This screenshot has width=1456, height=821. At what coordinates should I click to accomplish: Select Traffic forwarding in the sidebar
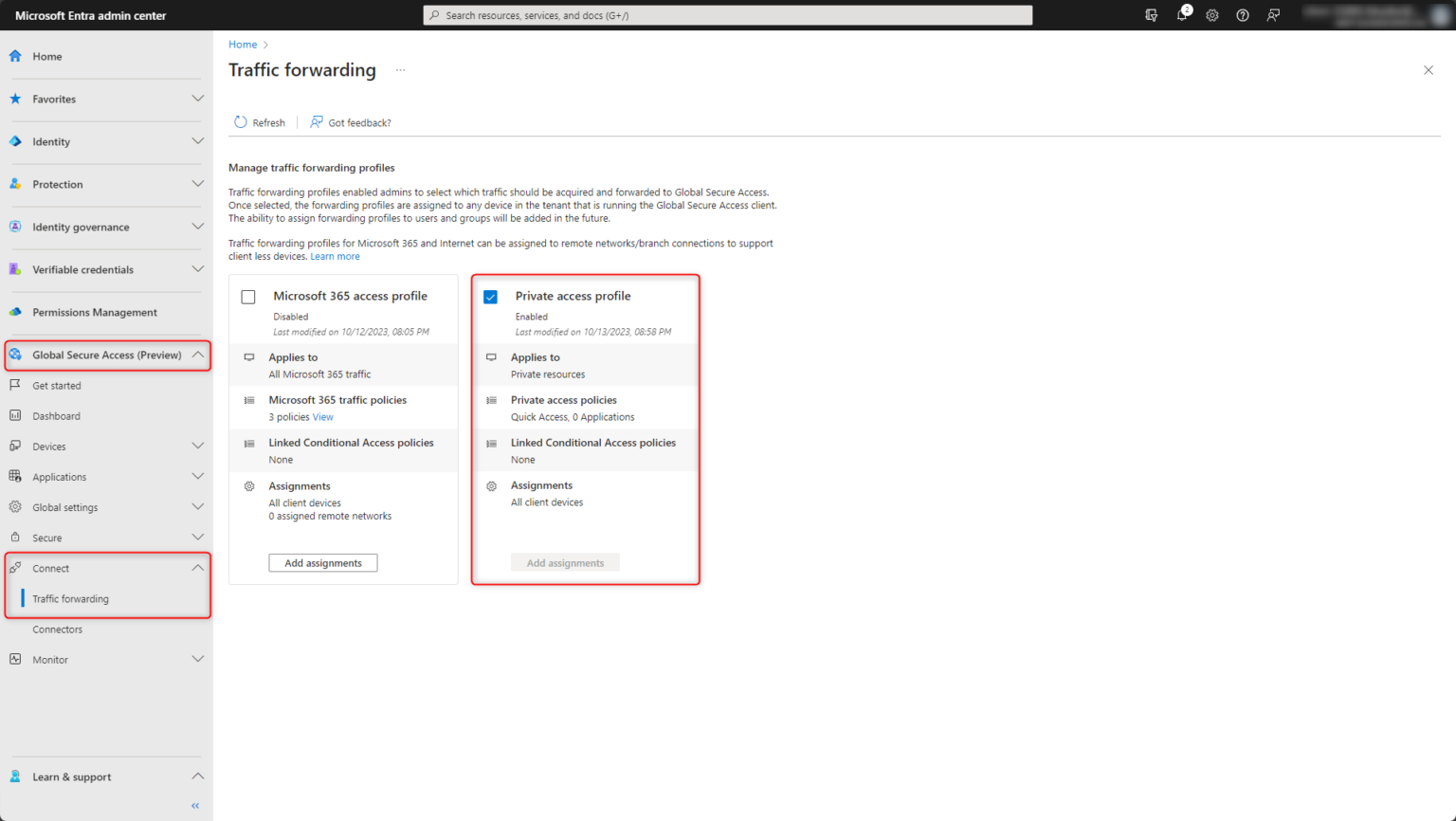pos(73,598)
